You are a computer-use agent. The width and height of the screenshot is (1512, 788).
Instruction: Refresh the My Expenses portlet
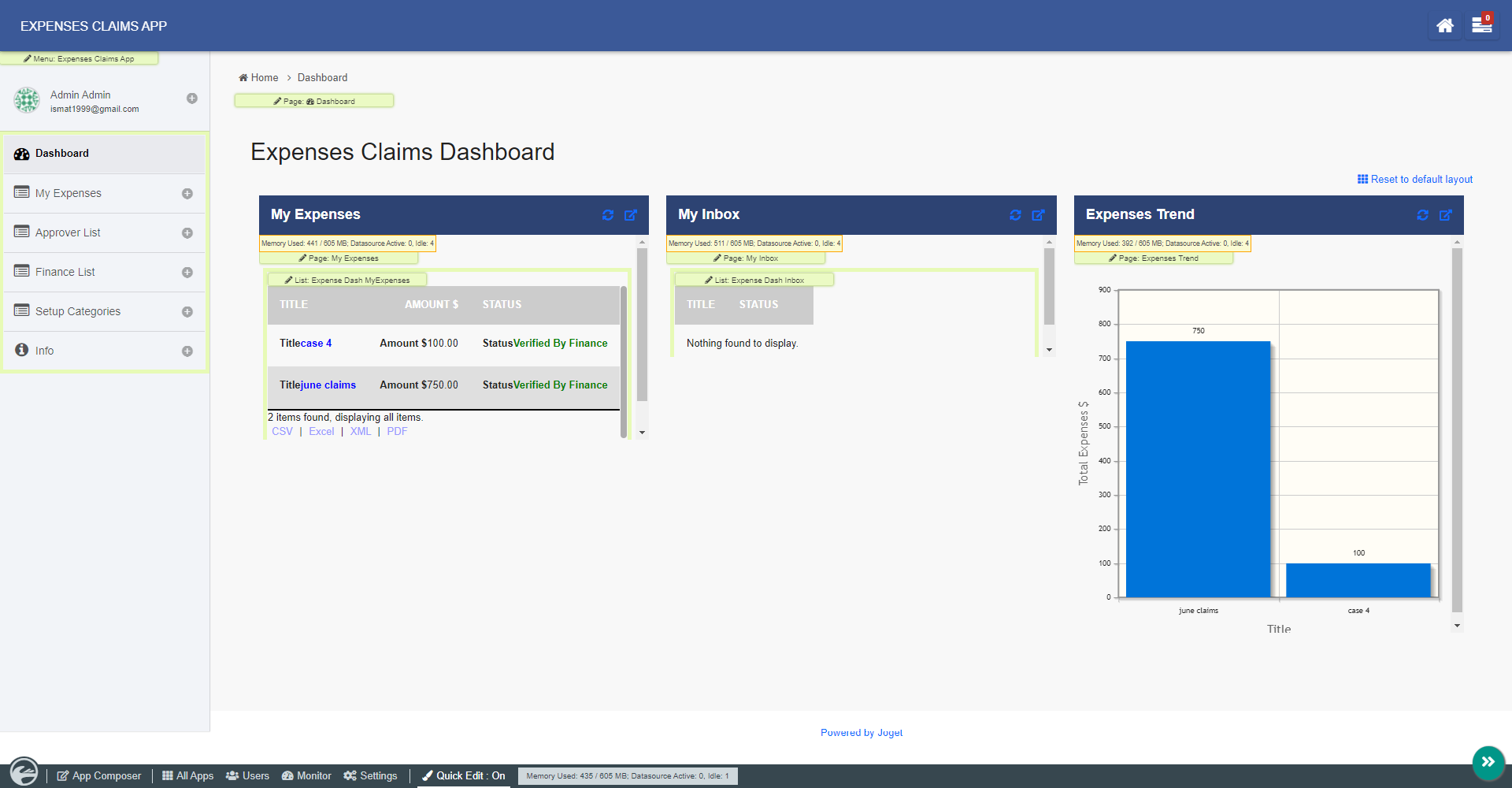pos(608,215)
